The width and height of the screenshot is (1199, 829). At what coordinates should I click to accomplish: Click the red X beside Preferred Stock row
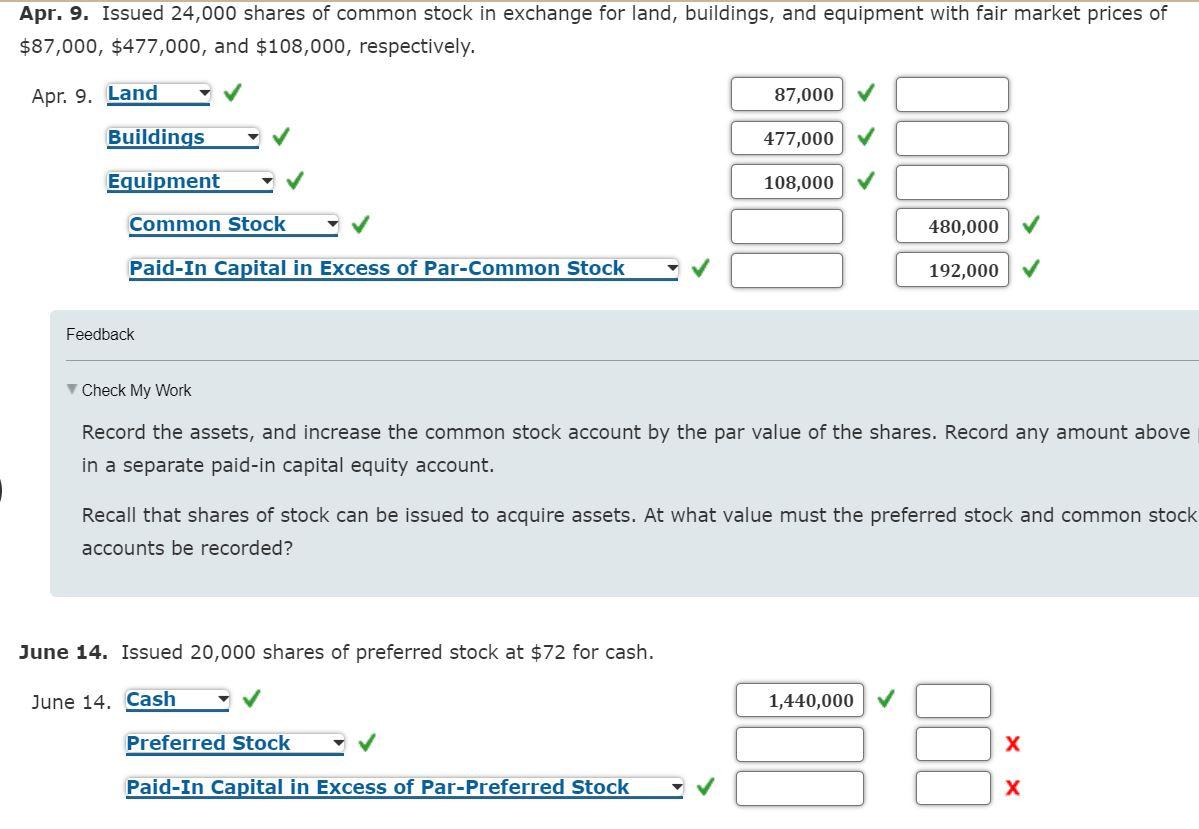point(1012,744)
